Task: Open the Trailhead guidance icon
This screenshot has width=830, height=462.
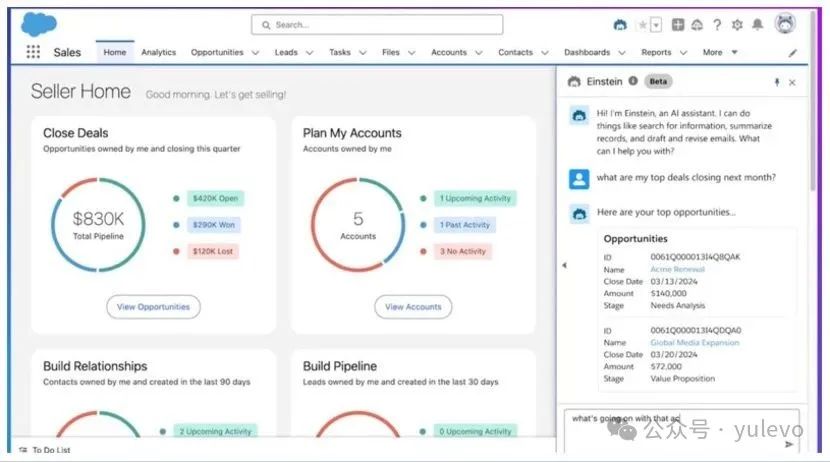Action: coord(697,25)
